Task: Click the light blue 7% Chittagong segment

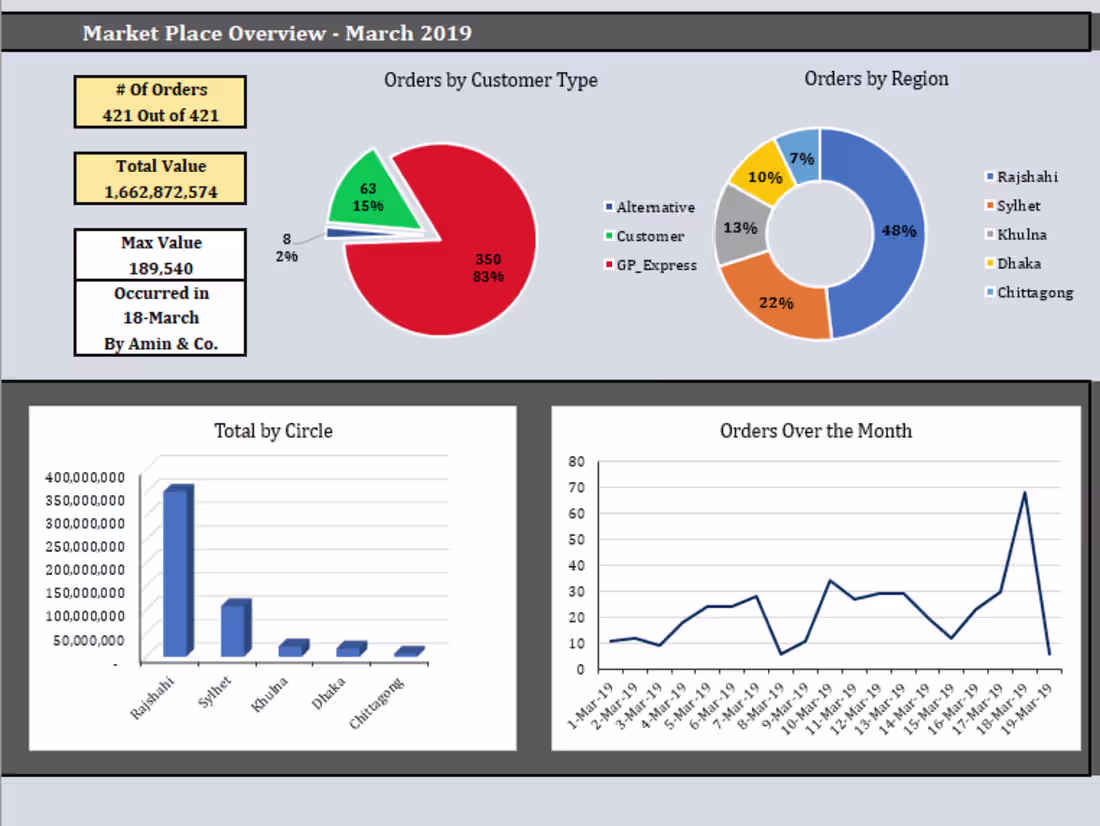Action: click(x=801, y=158)
